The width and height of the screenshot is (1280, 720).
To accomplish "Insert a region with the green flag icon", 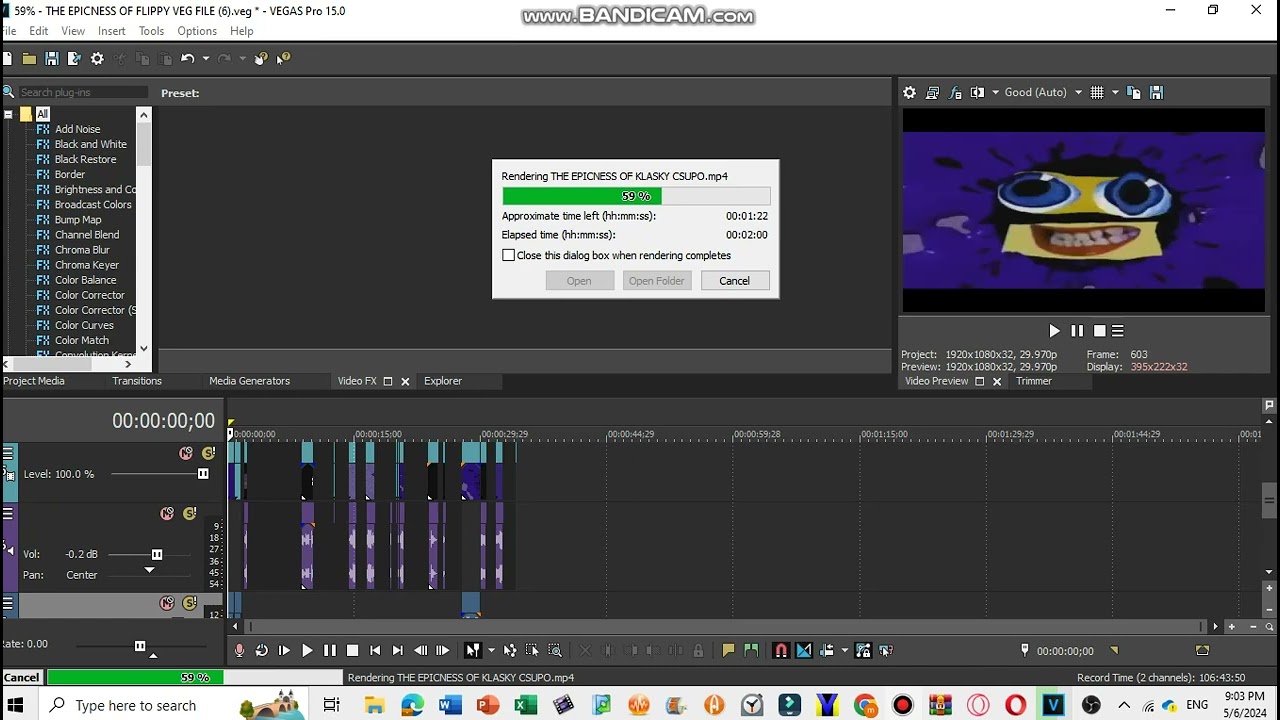I will pyautogui.click(x=751, y=650).
